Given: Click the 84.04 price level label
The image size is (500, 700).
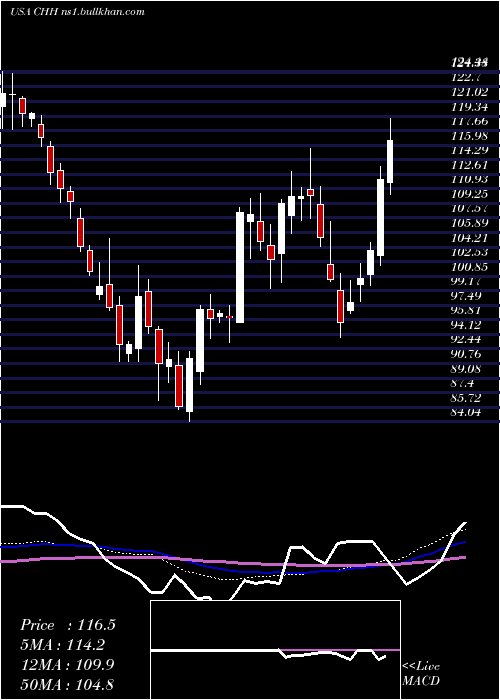Looking at the screenshot, I should click(x=468, y=412).
